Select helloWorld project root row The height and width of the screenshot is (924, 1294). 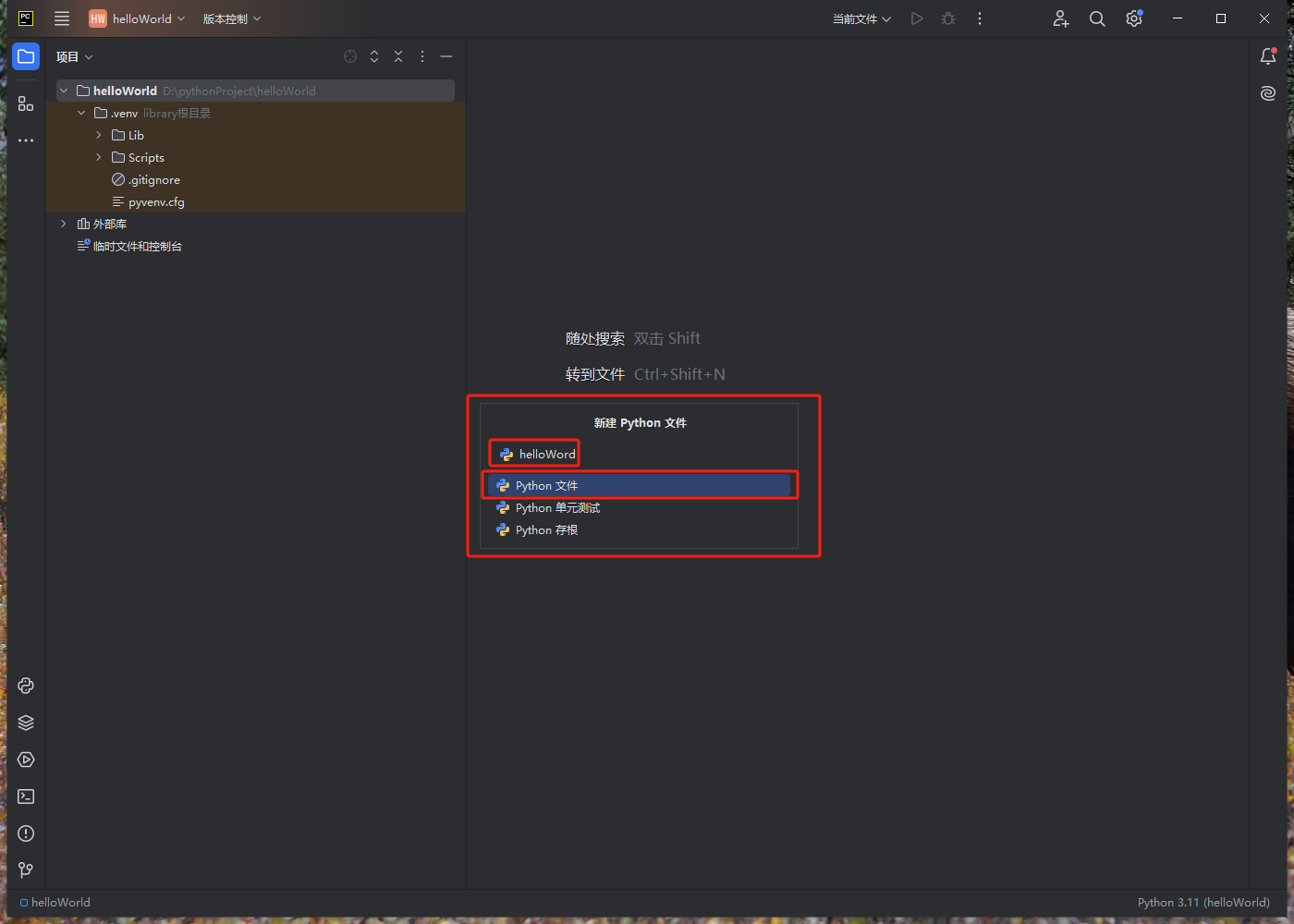255,91
